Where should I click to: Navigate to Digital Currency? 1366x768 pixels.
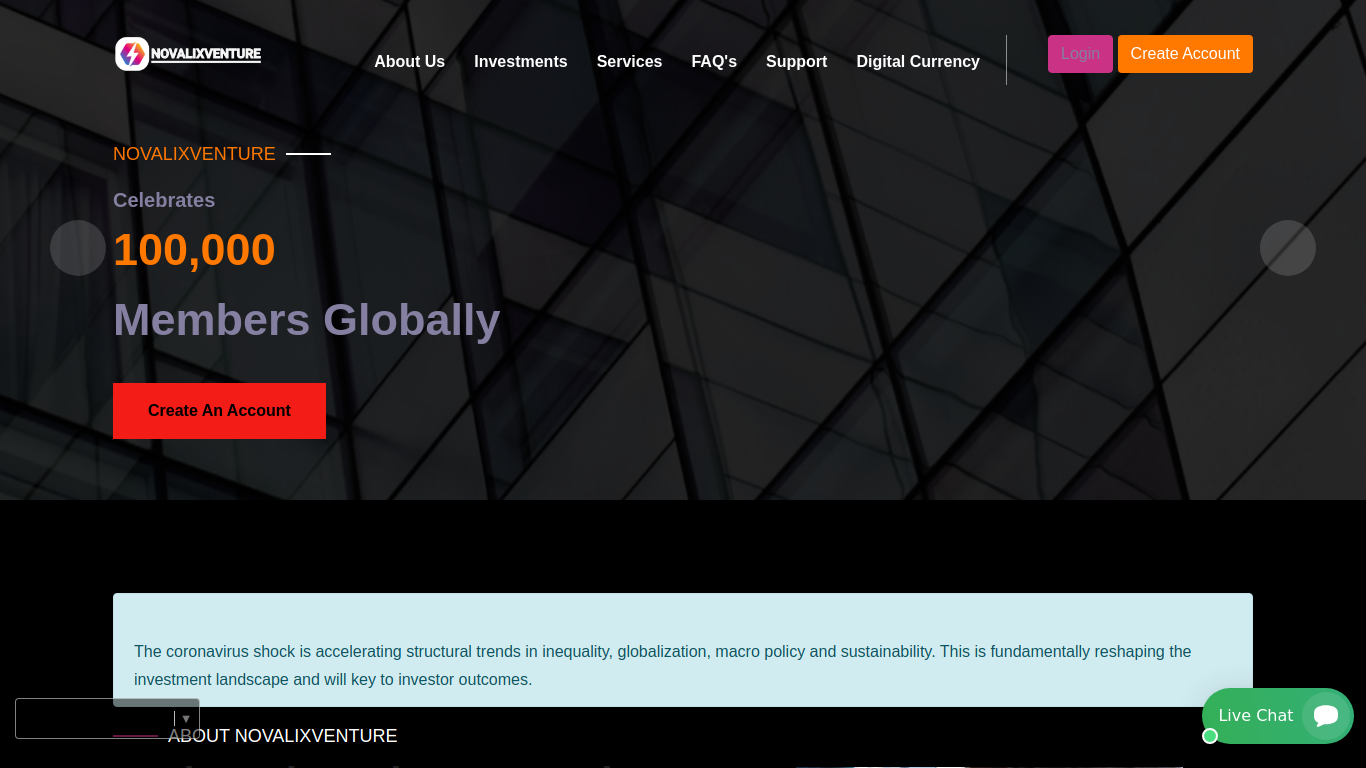[918, 62]
